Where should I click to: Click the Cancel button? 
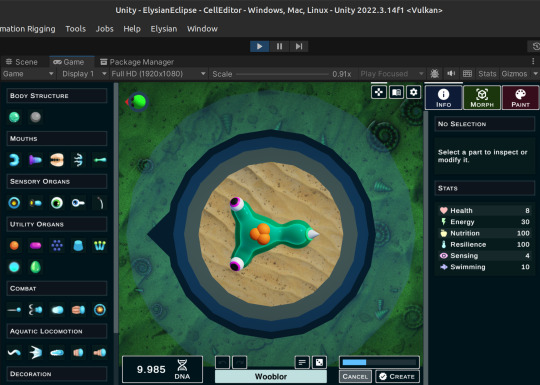point(355,376)
